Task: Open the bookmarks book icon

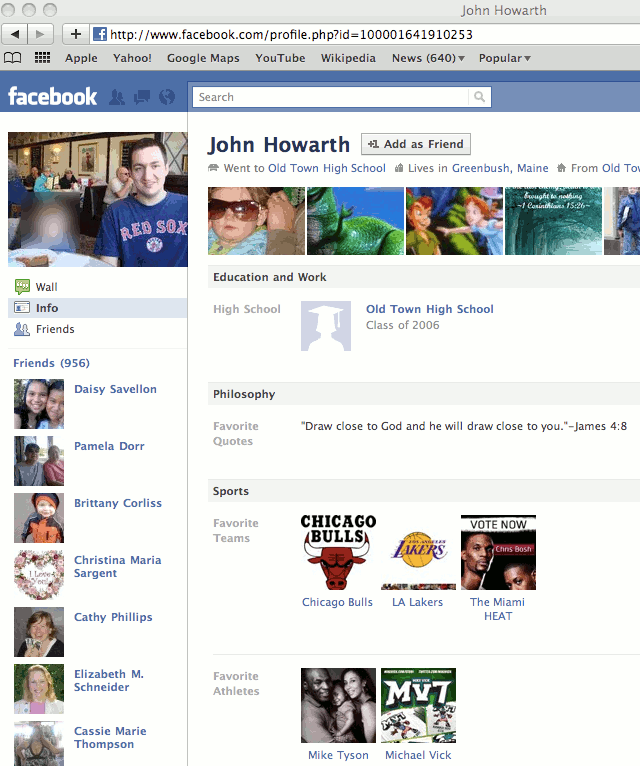Action: click(13, 58)
